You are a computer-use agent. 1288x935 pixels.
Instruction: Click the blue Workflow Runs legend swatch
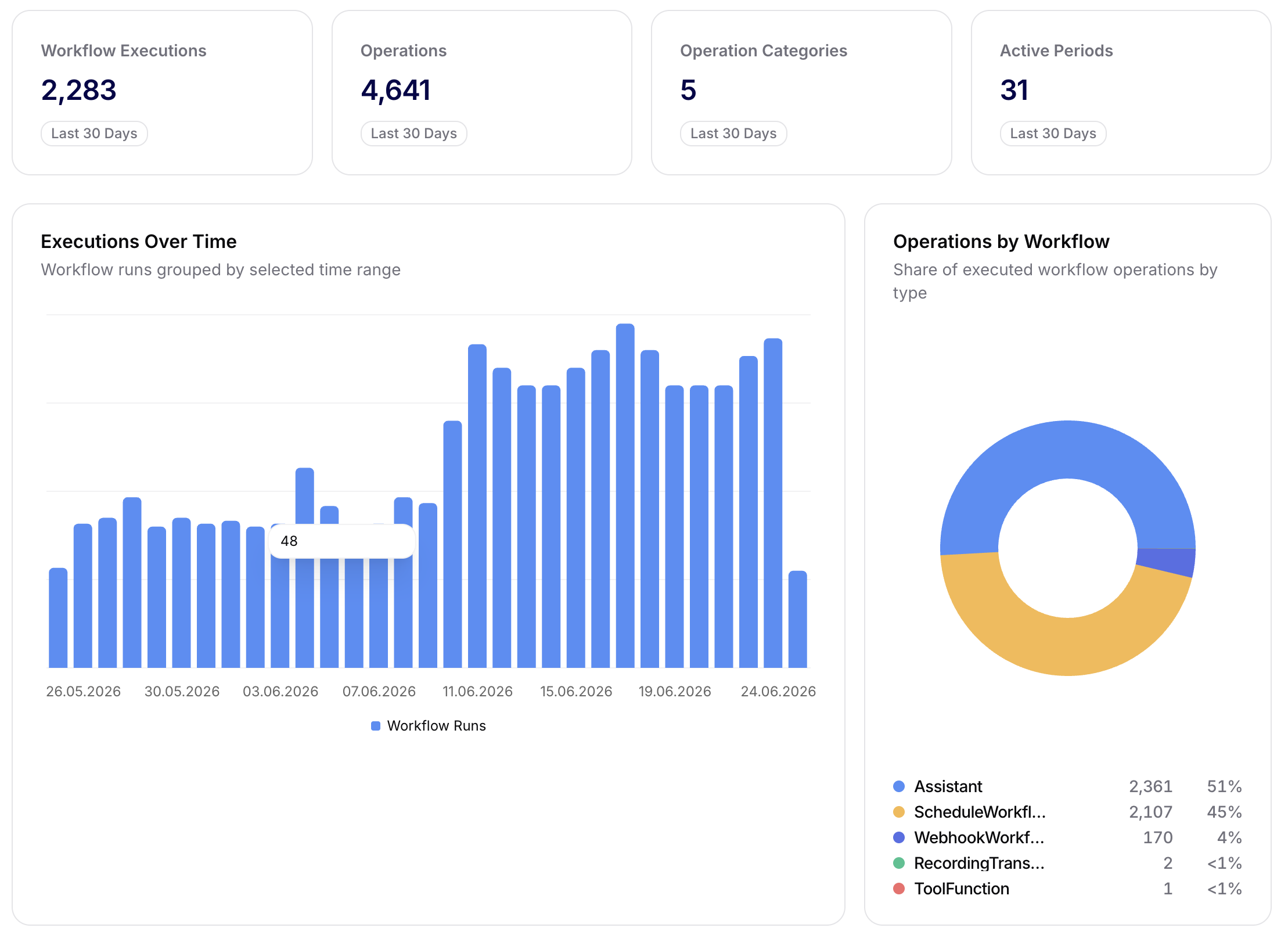point(376,726)
